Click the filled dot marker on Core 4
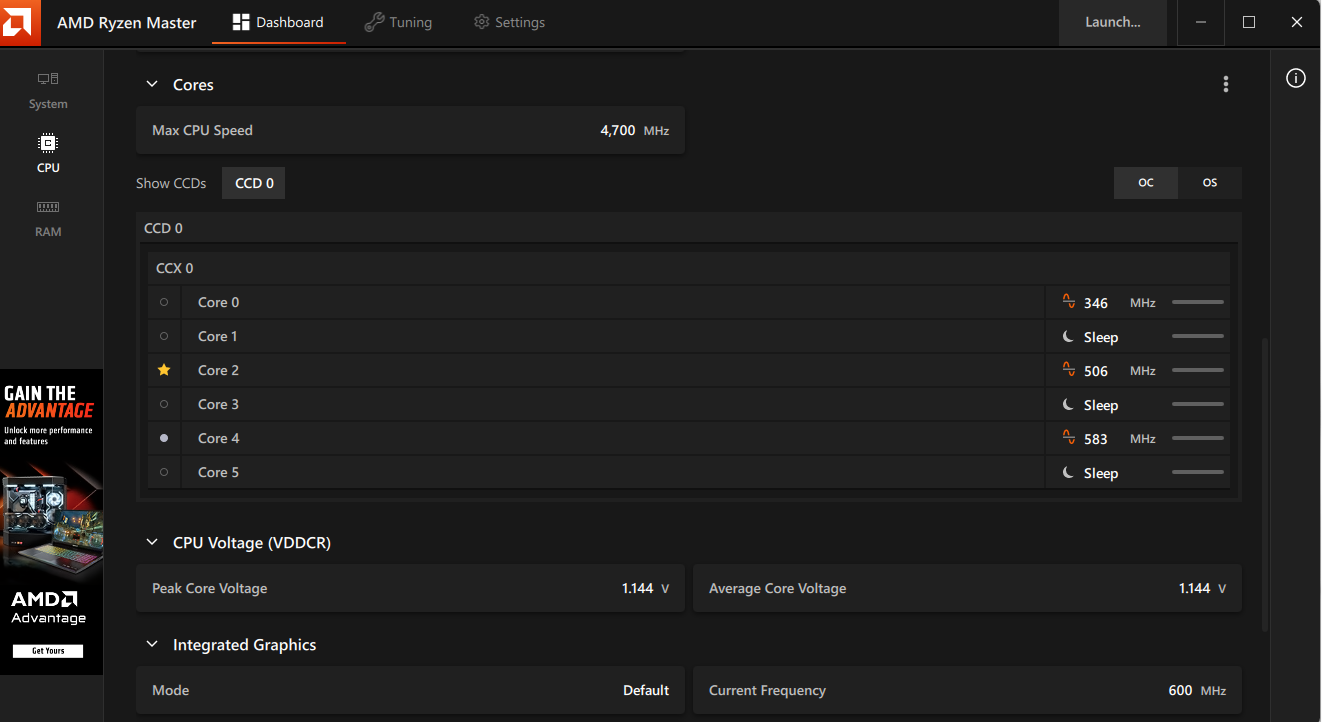 coord(164,438)
